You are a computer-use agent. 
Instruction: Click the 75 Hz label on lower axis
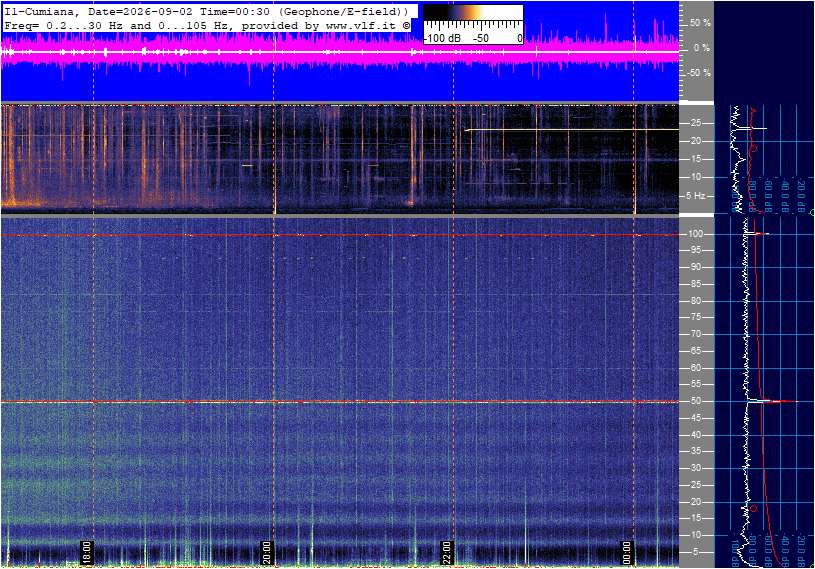[695, 317]
